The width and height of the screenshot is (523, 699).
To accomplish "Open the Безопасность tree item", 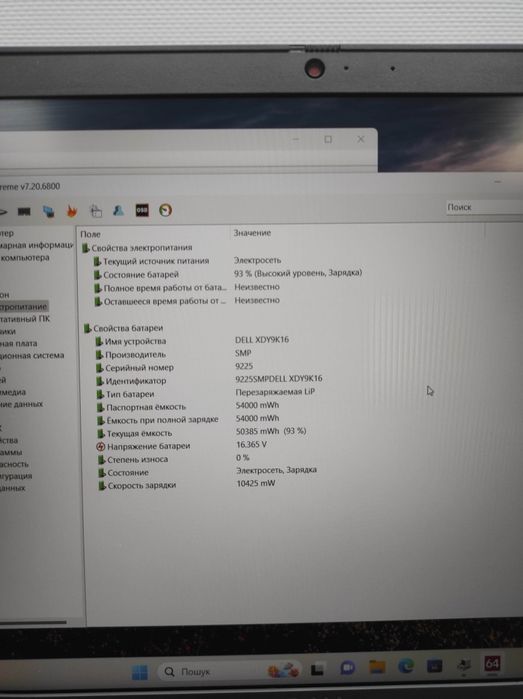I will pyautogui.click(x=14, y=464).
